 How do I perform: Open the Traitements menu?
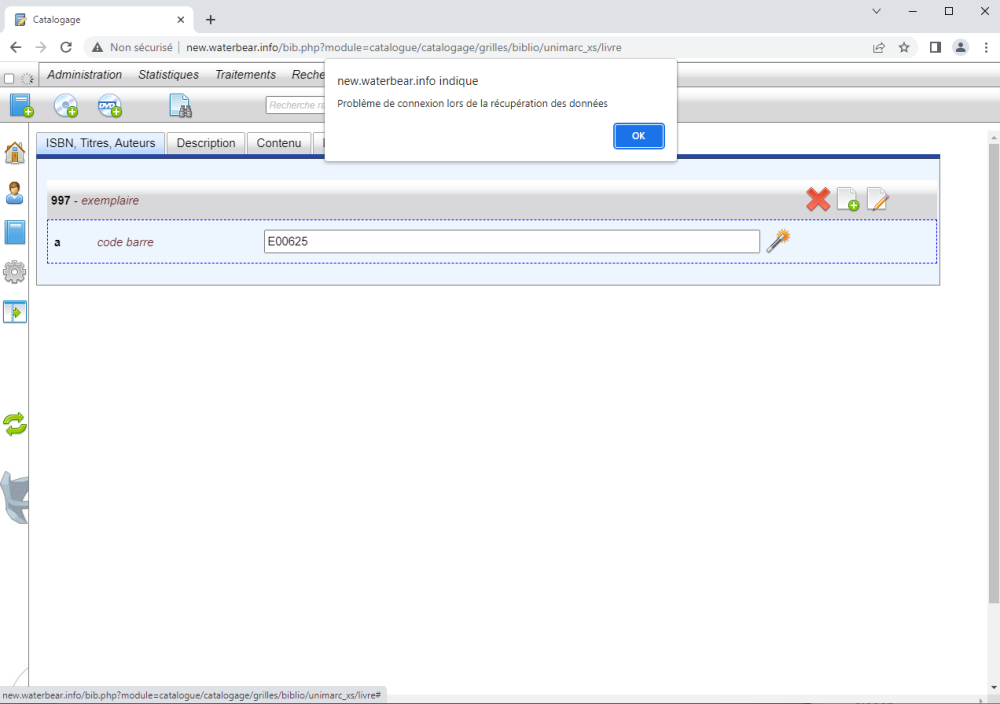click(245, 75)
